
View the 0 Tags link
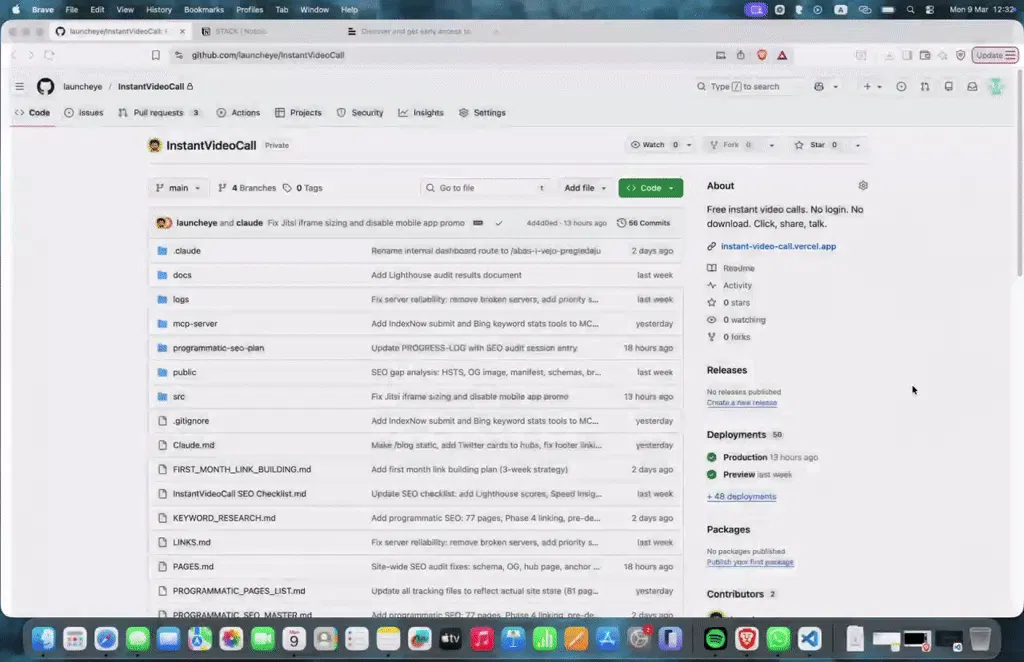(303, 188)
